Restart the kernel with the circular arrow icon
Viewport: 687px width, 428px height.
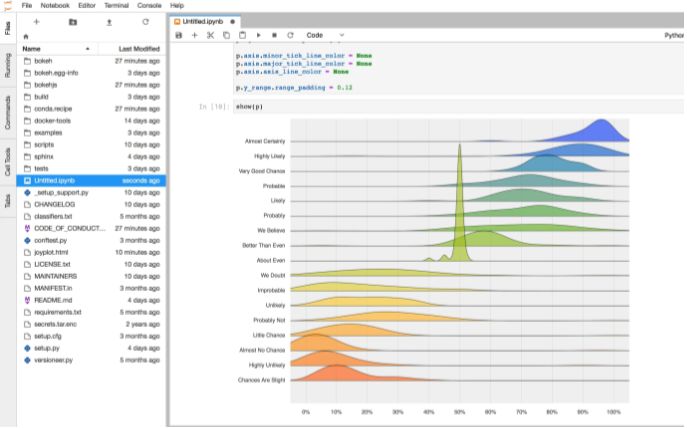(x=290, y=35)
